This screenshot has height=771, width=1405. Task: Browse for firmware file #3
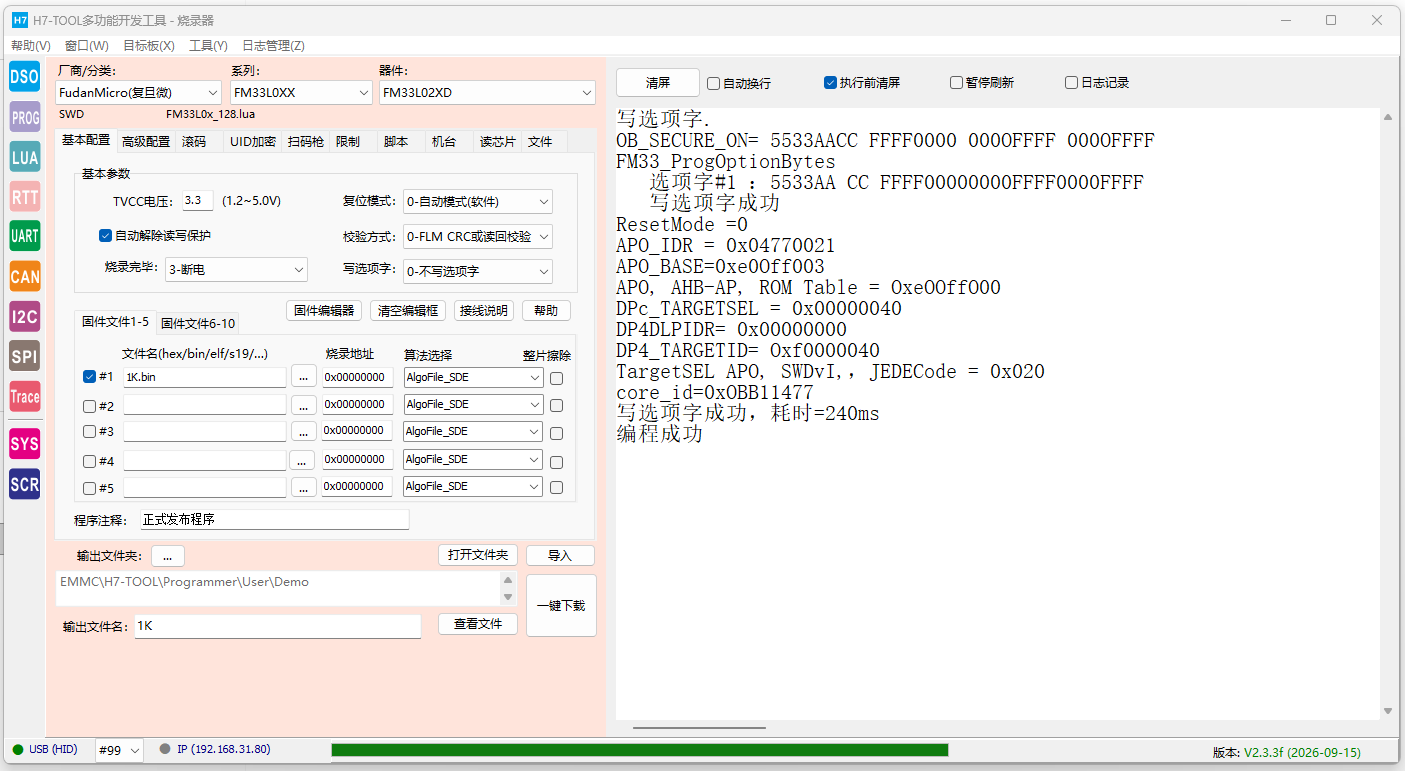(x=304, y=431)
